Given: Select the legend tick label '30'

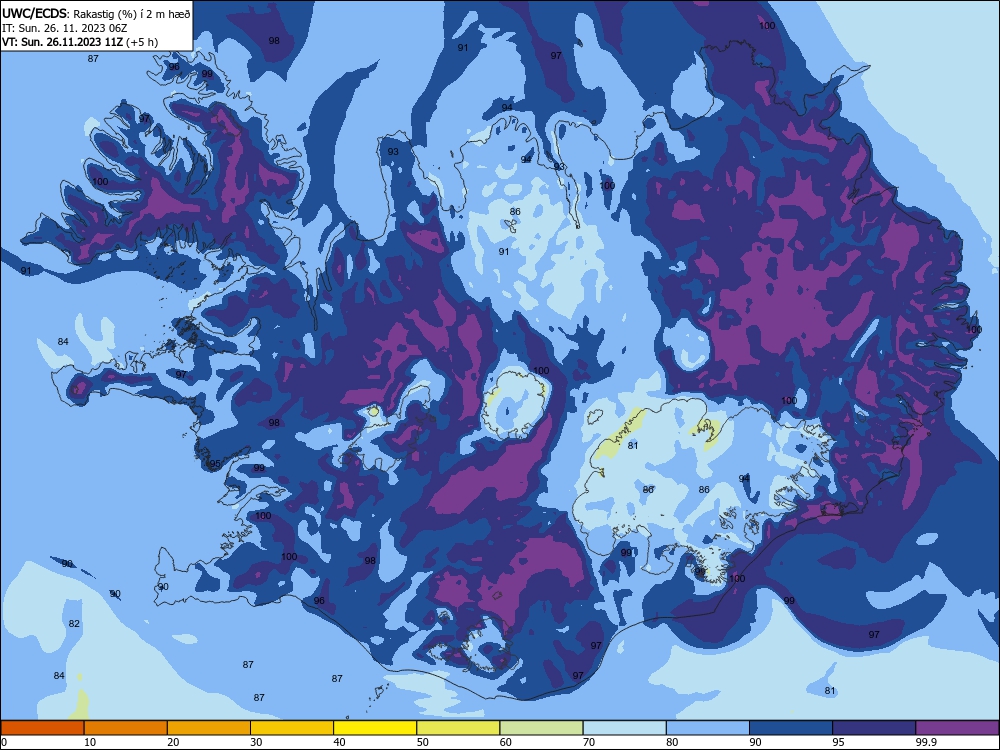Looking at the screenshot, I should point(256,742).
